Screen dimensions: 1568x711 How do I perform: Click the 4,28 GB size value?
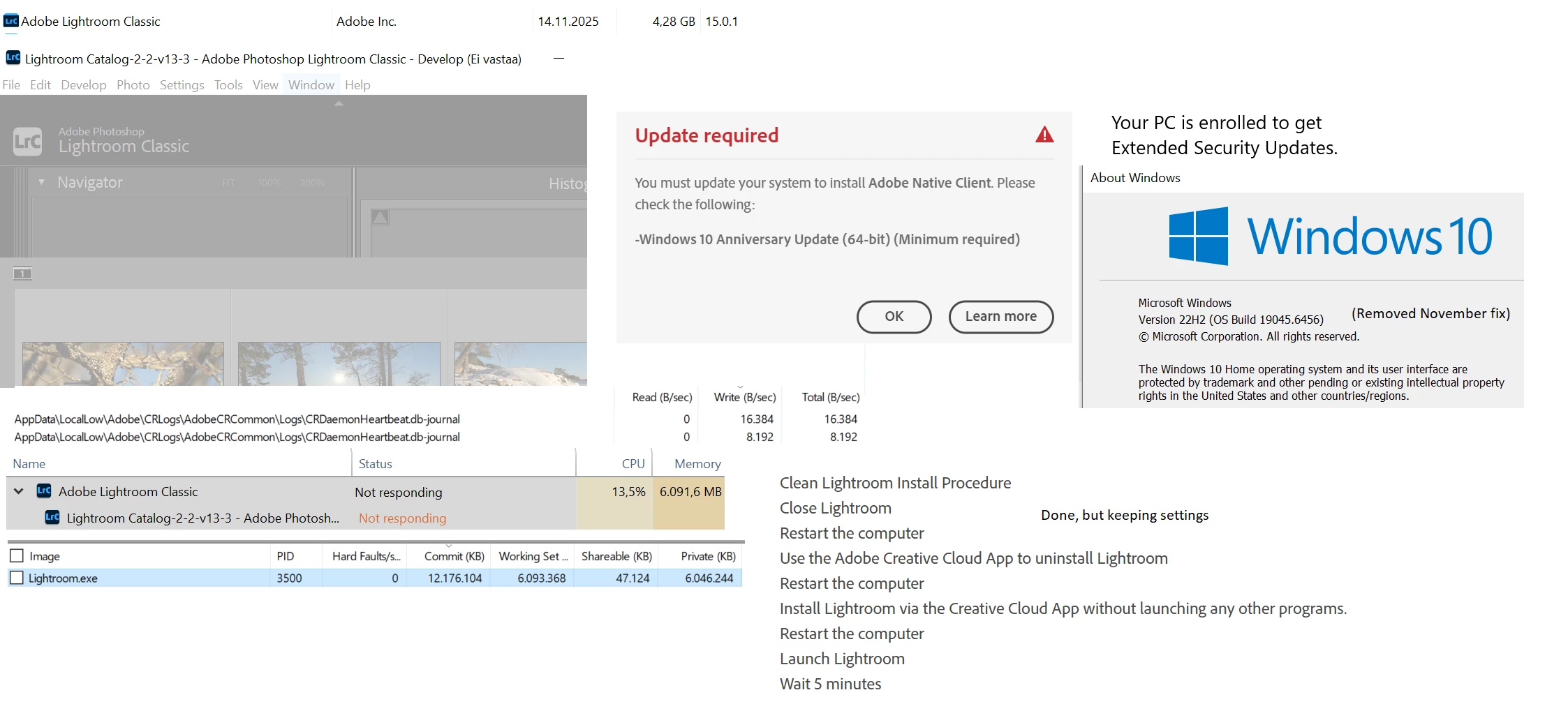pyautogui.click(x=673, y=21)
